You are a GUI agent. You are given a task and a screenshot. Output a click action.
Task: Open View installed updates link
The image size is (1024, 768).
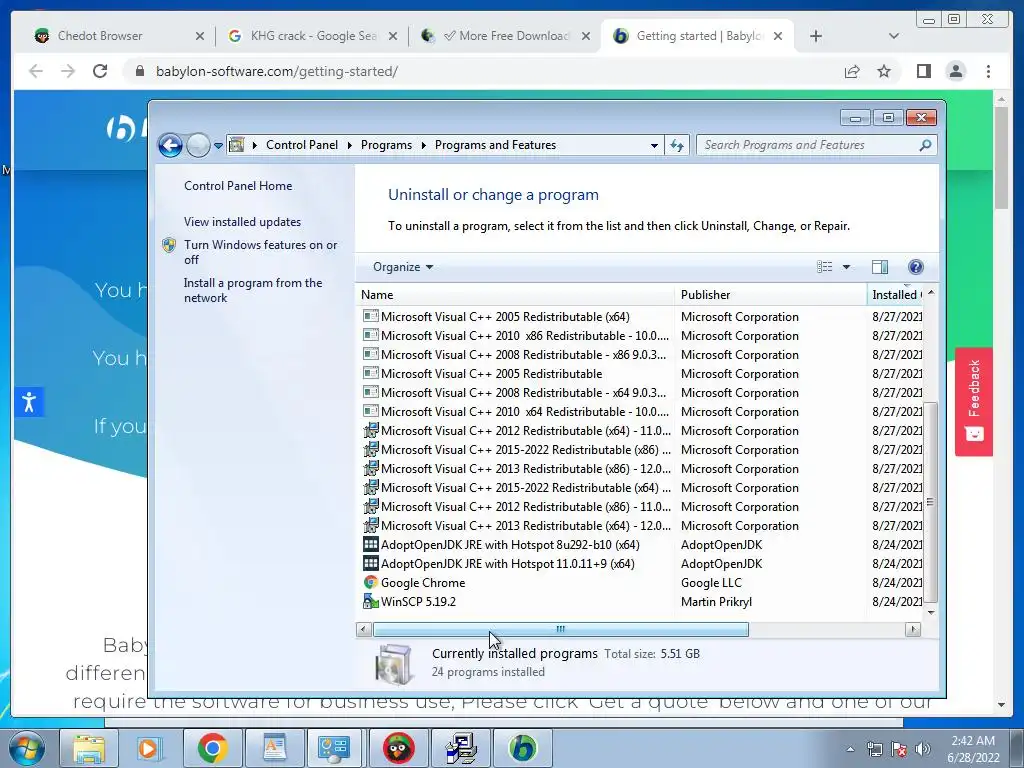(x=242, y=222)
